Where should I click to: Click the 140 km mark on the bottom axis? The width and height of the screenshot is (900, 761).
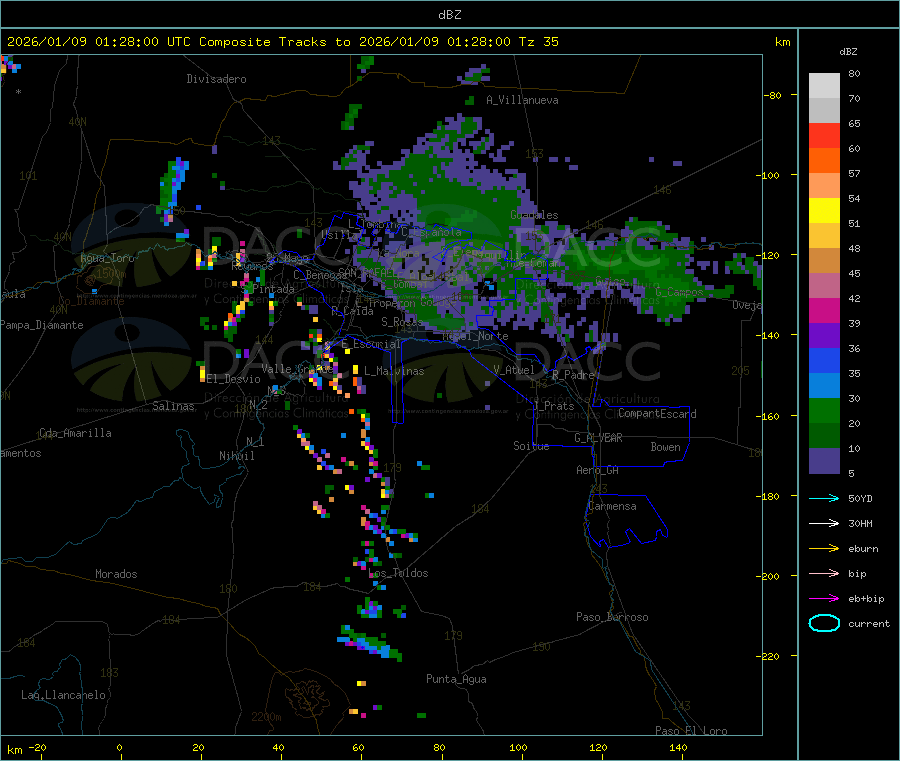[678, 747]
